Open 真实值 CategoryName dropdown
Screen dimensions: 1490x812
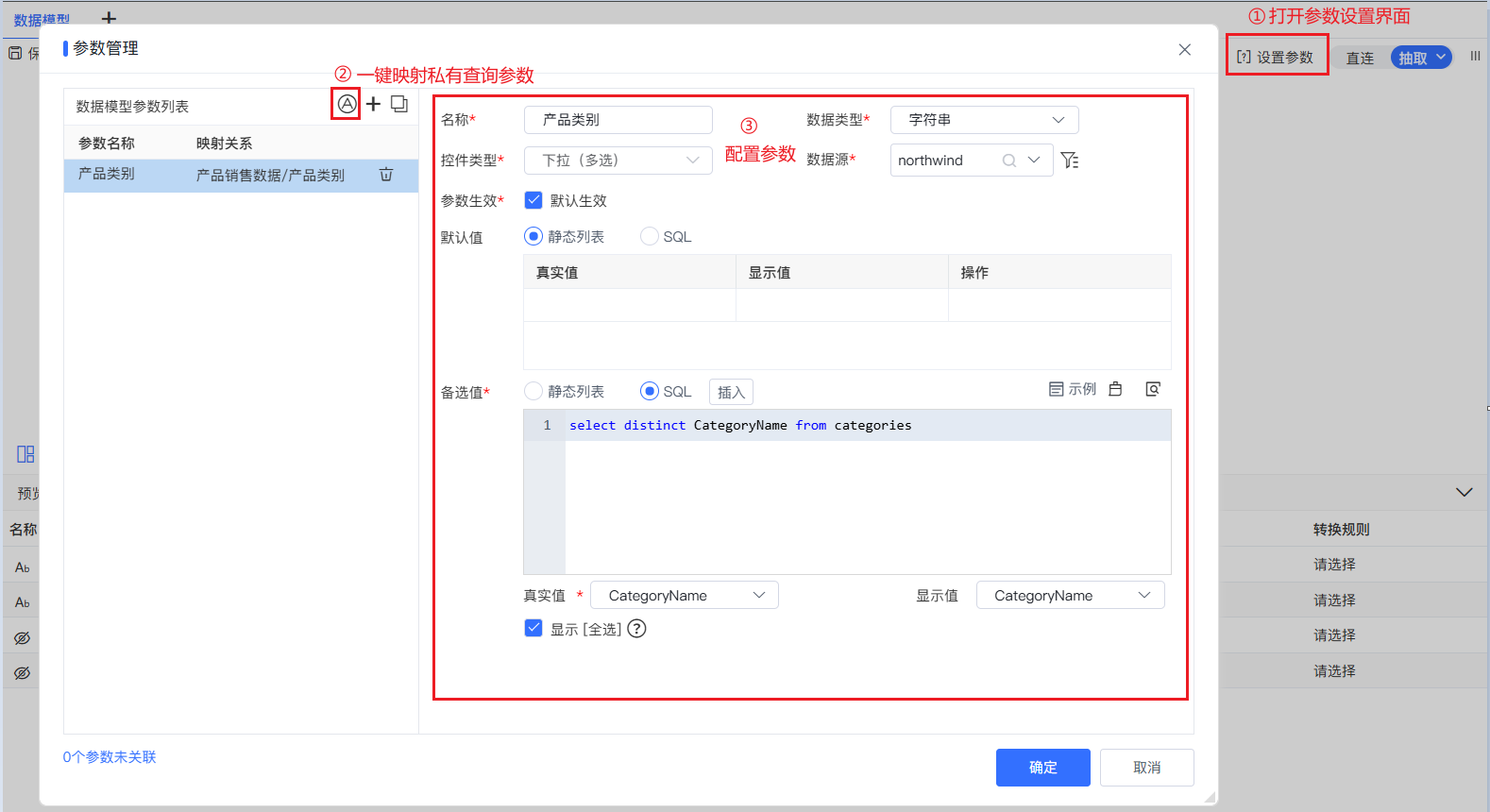(x=685, y=596)
